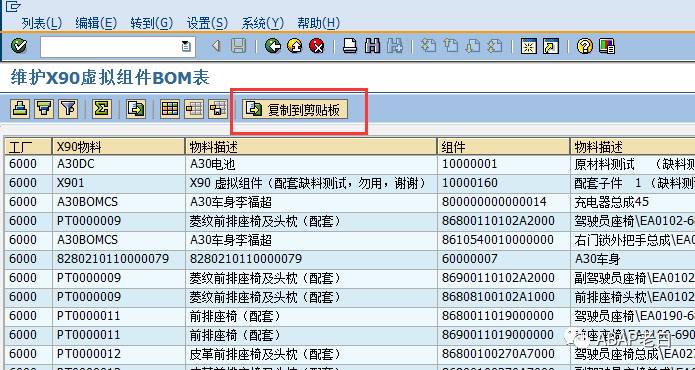This screenshot has width=695, height=370.
Task: Click the window menu icon at top-left corner
Action: point(13,6)
